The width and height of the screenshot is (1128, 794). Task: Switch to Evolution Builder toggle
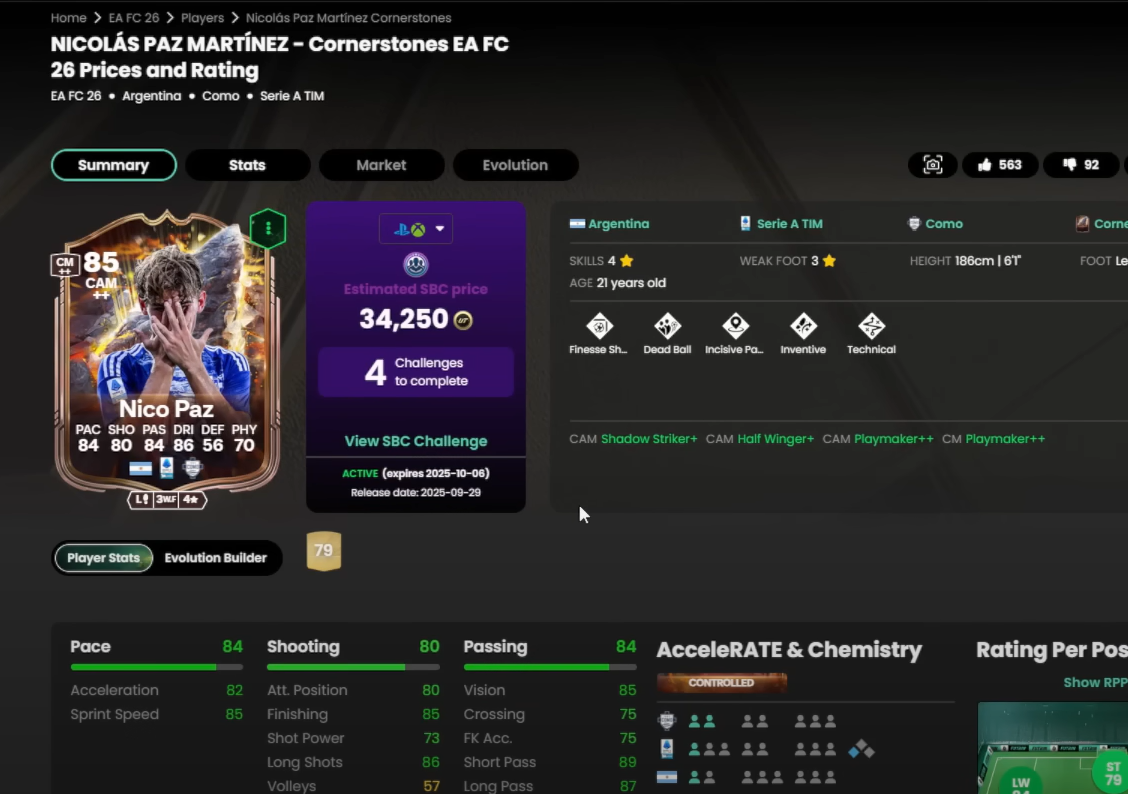tap(216, 558)
